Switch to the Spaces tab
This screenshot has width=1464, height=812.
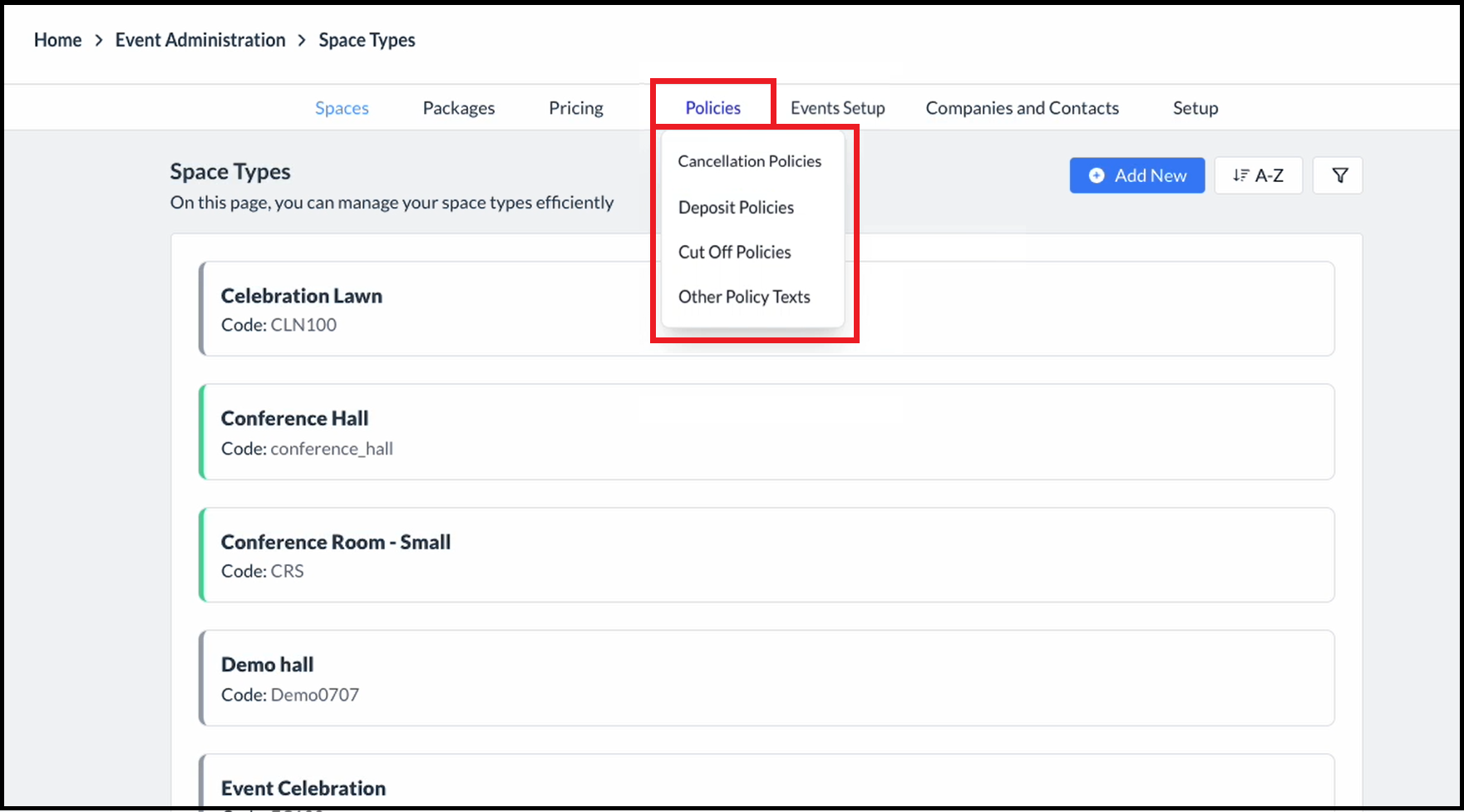coord(342,108)
